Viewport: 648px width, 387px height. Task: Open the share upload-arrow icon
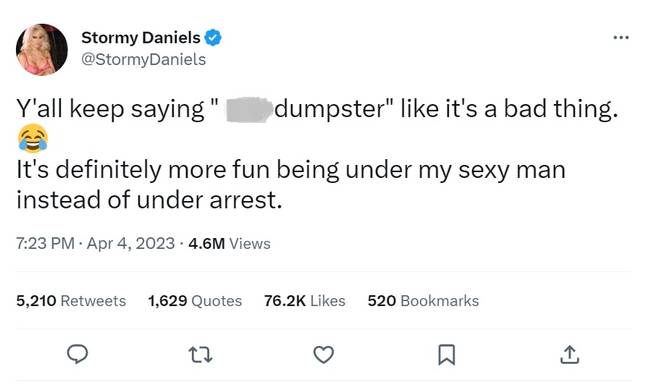tap(569, 354)
